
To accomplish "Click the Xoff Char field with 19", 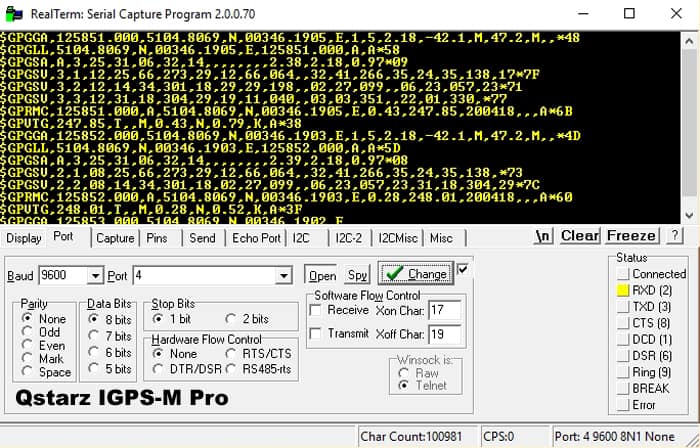I will click(444, 334).
